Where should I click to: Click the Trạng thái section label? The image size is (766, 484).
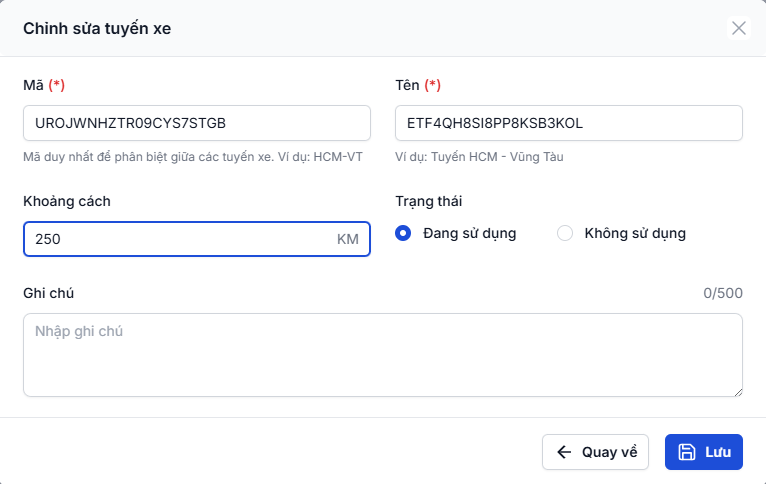428,201
